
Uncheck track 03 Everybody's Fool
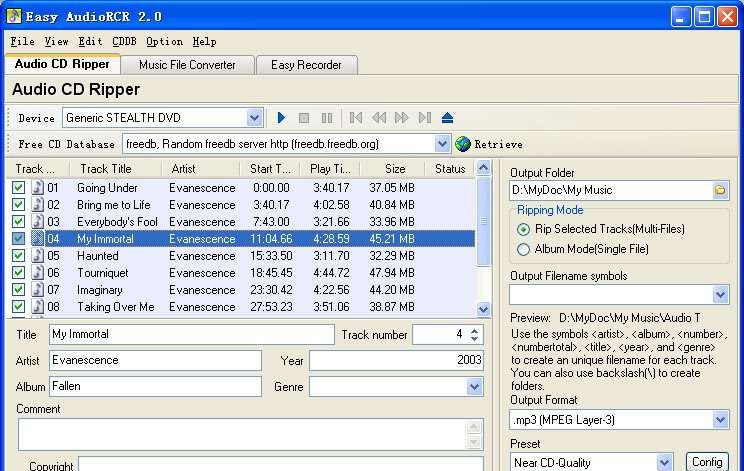[19, 222]
